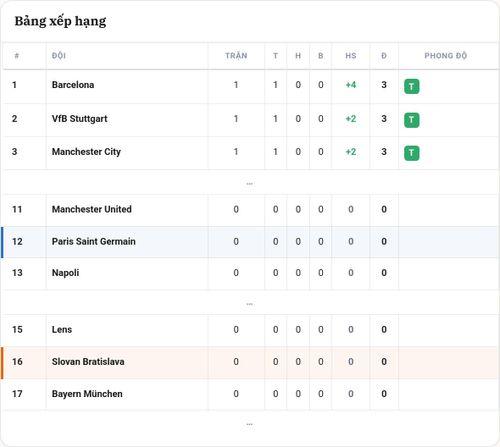Screen dimensions: 500x447
Task: Open the Napoli team entry
Action: click(x=66, y=273)
